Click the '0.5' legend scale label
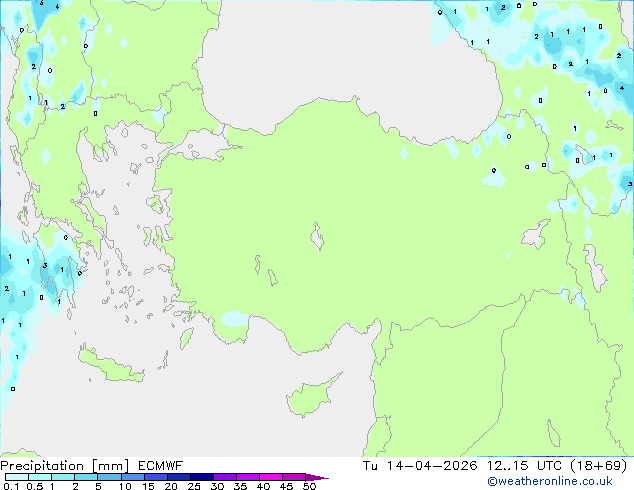 click(35, 486)
